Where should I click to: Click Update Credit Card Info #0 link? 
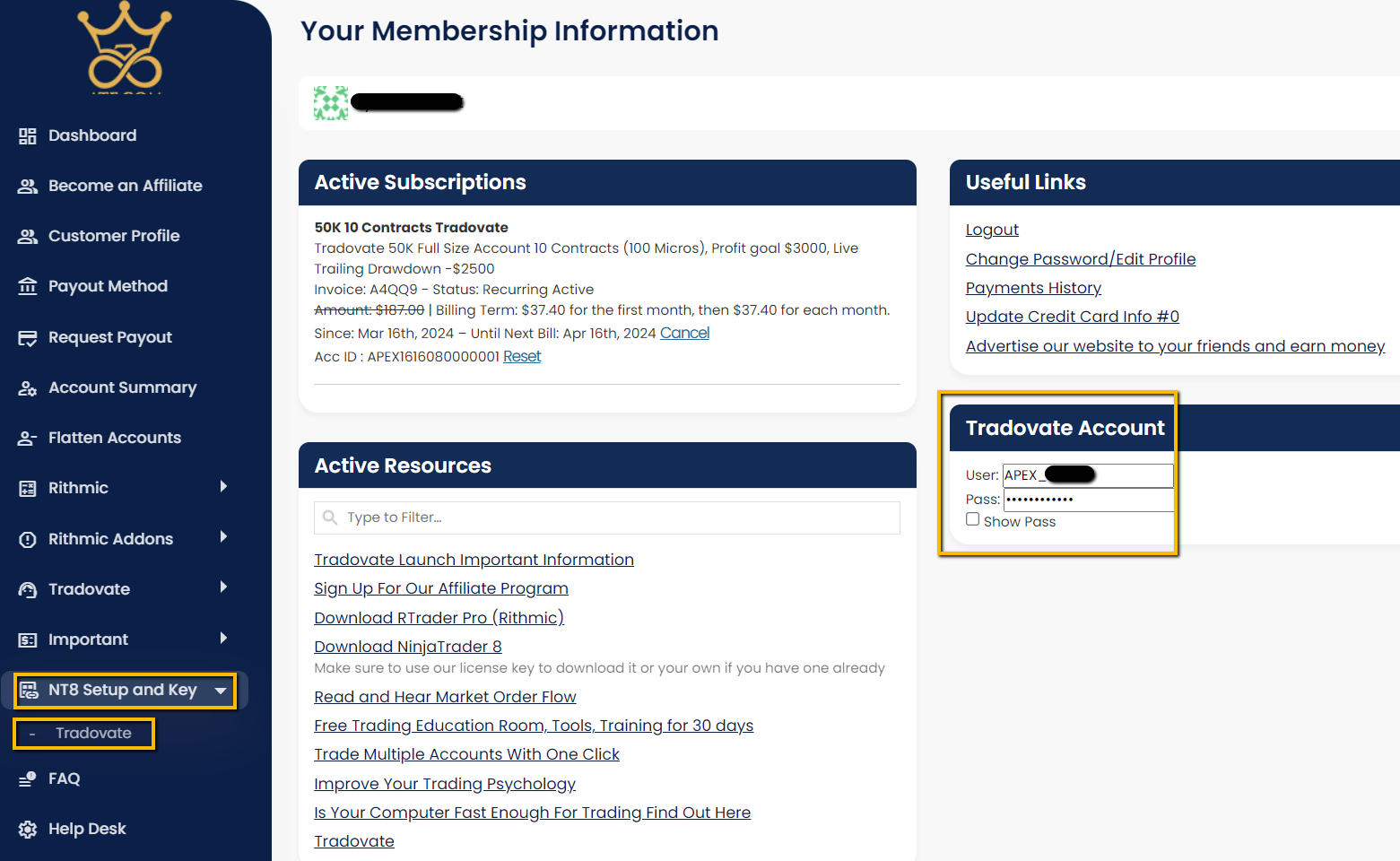1073,317
